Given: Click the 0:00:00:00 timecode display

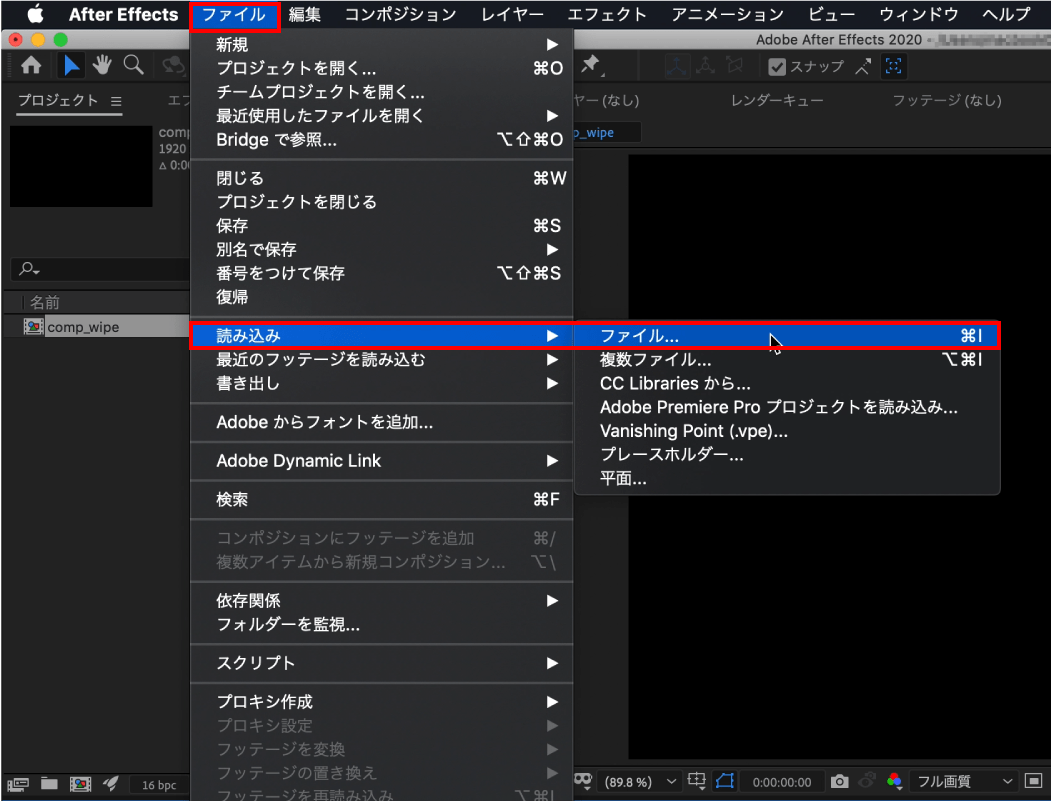Looking at the screenshot, I should click(782, 781).
